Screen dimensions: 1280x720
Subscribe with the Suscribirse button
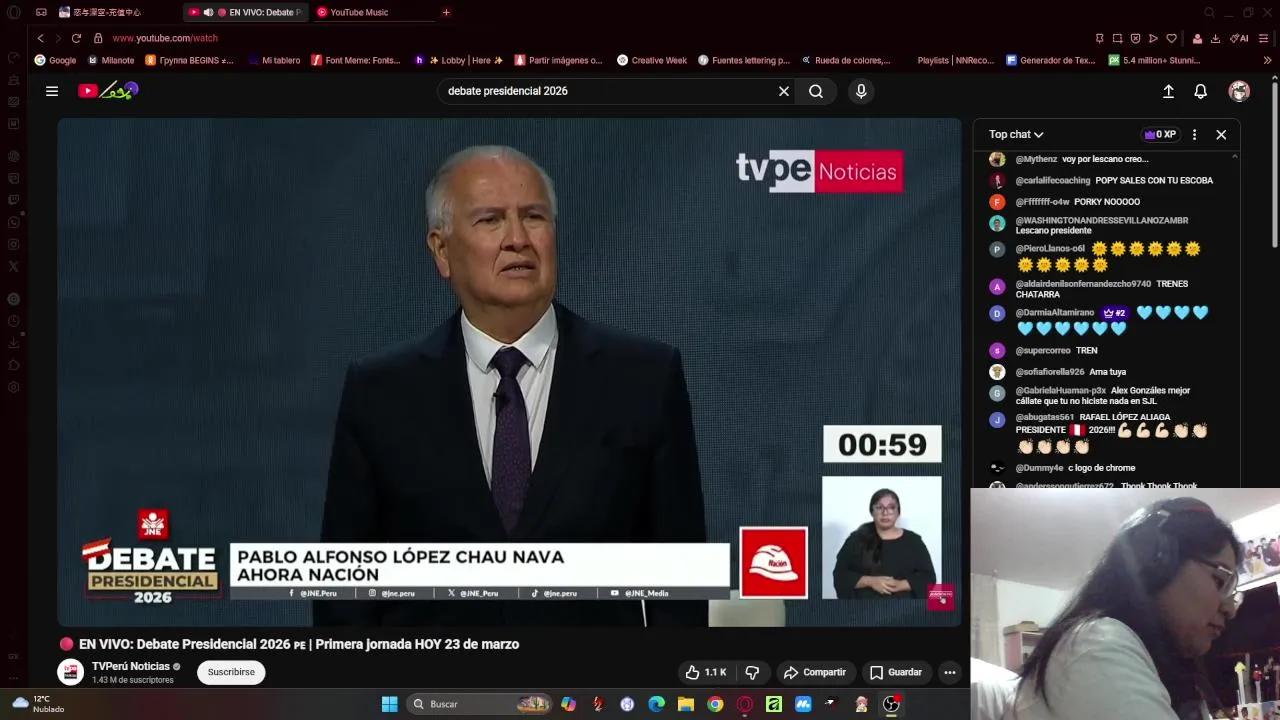click(231, 672)
